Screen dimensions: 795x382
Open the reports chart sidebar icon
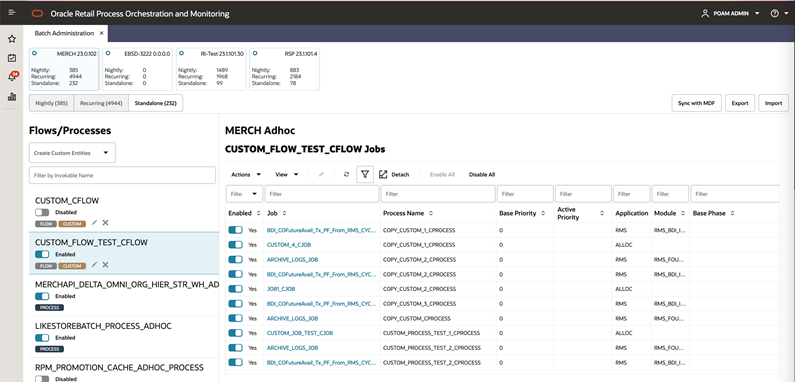point(12,96)
